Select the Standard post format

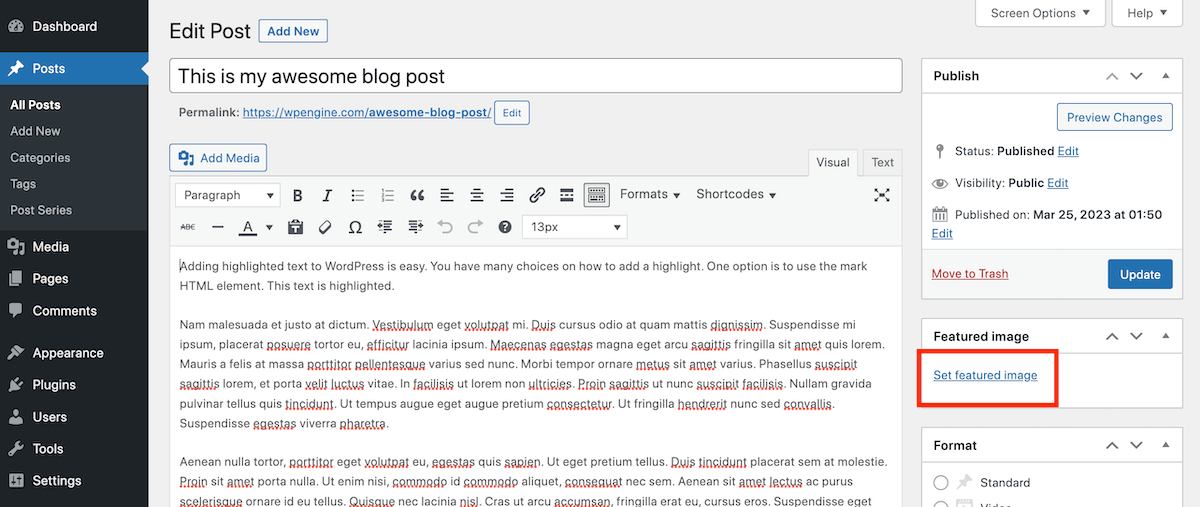coord(941,482)
